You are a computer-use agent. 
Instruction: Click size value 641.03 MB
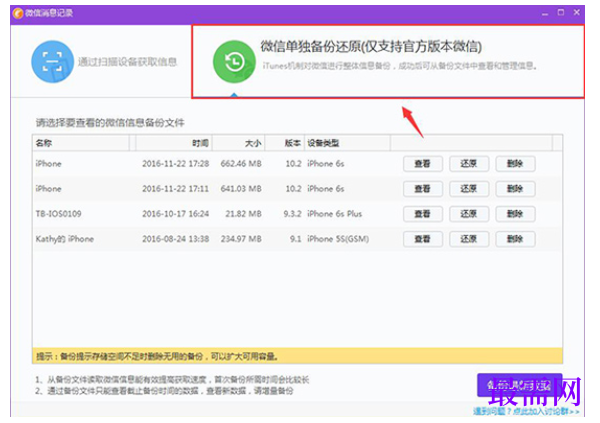point(241,189)
